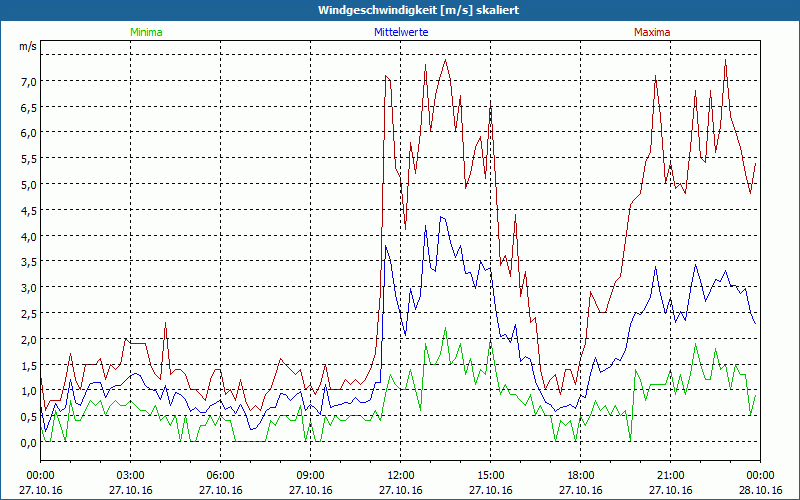Click the '2,5' y-axis value
Viewport: 800px width, 500px height.
tap(28, 313)
